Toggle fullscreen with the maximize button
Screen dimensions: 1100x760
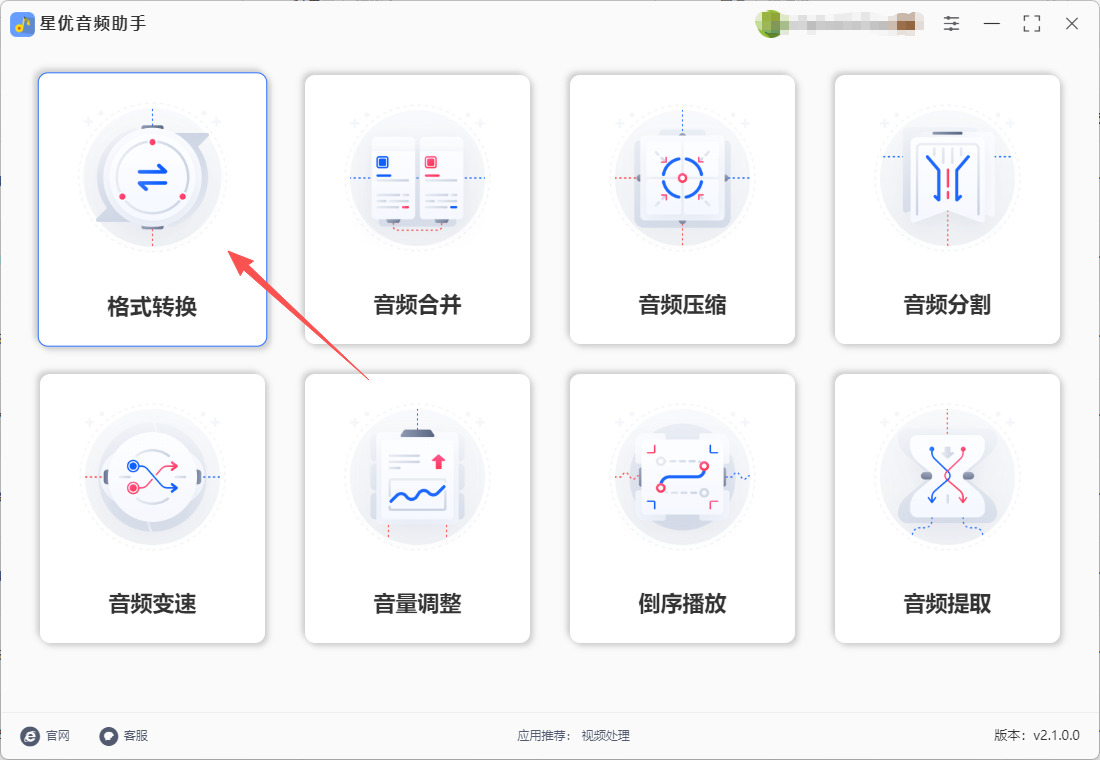tap(1031, 23)
